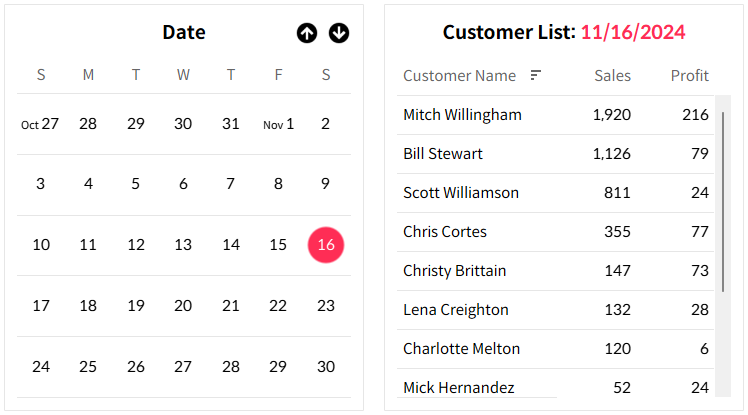This screenshot has width=748, height=415.
Task: Click the up arrow month navigation icon
Action: (x=307, y=33)
